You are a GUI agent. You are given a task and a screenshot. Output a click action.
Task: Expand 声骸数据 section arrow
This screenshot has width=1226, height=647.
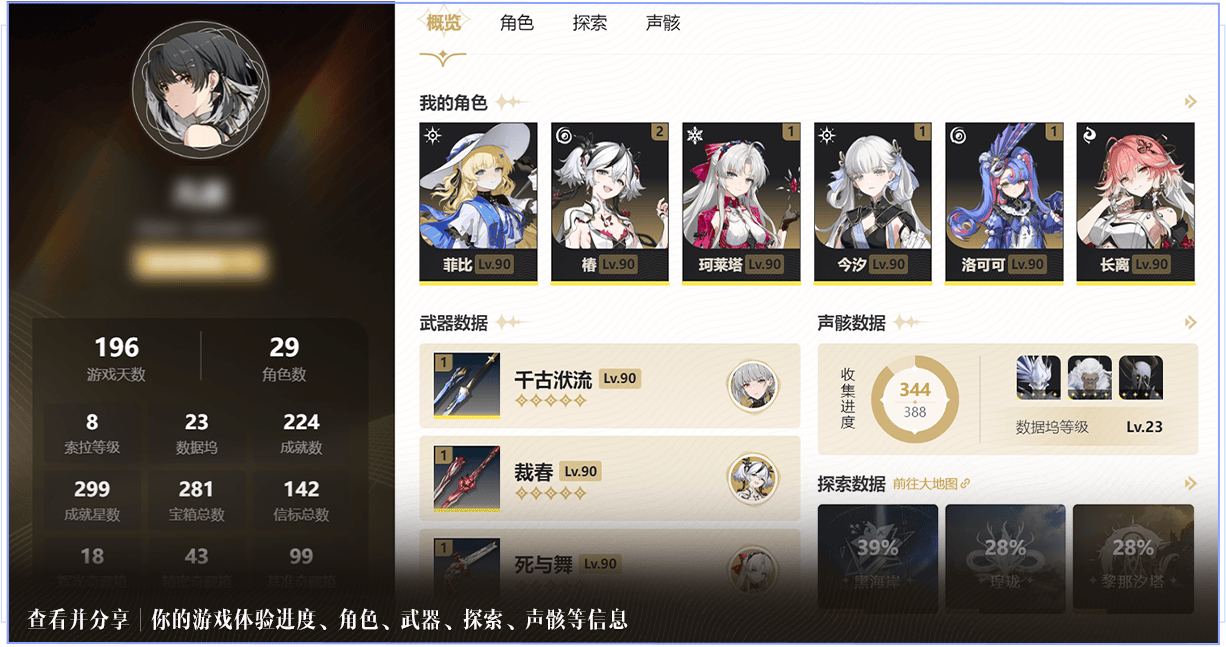(1190, 323)
